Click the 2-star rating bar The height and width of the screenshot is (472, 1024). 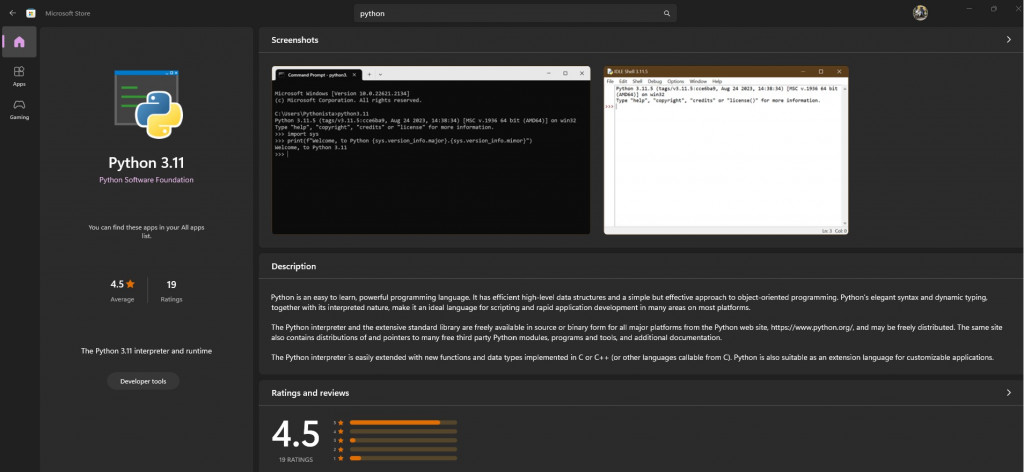tap(403, 449)
